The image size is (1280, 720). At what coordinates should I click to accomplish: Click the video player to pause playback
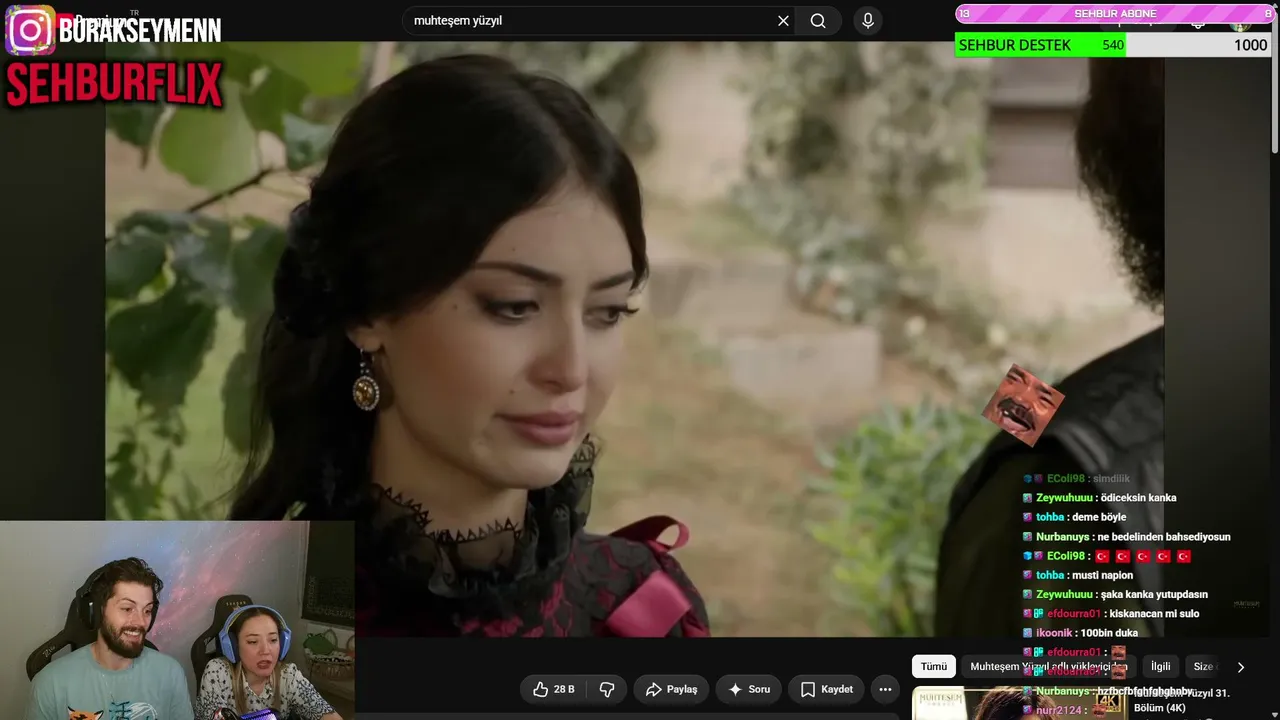click(x=634, y=338)
